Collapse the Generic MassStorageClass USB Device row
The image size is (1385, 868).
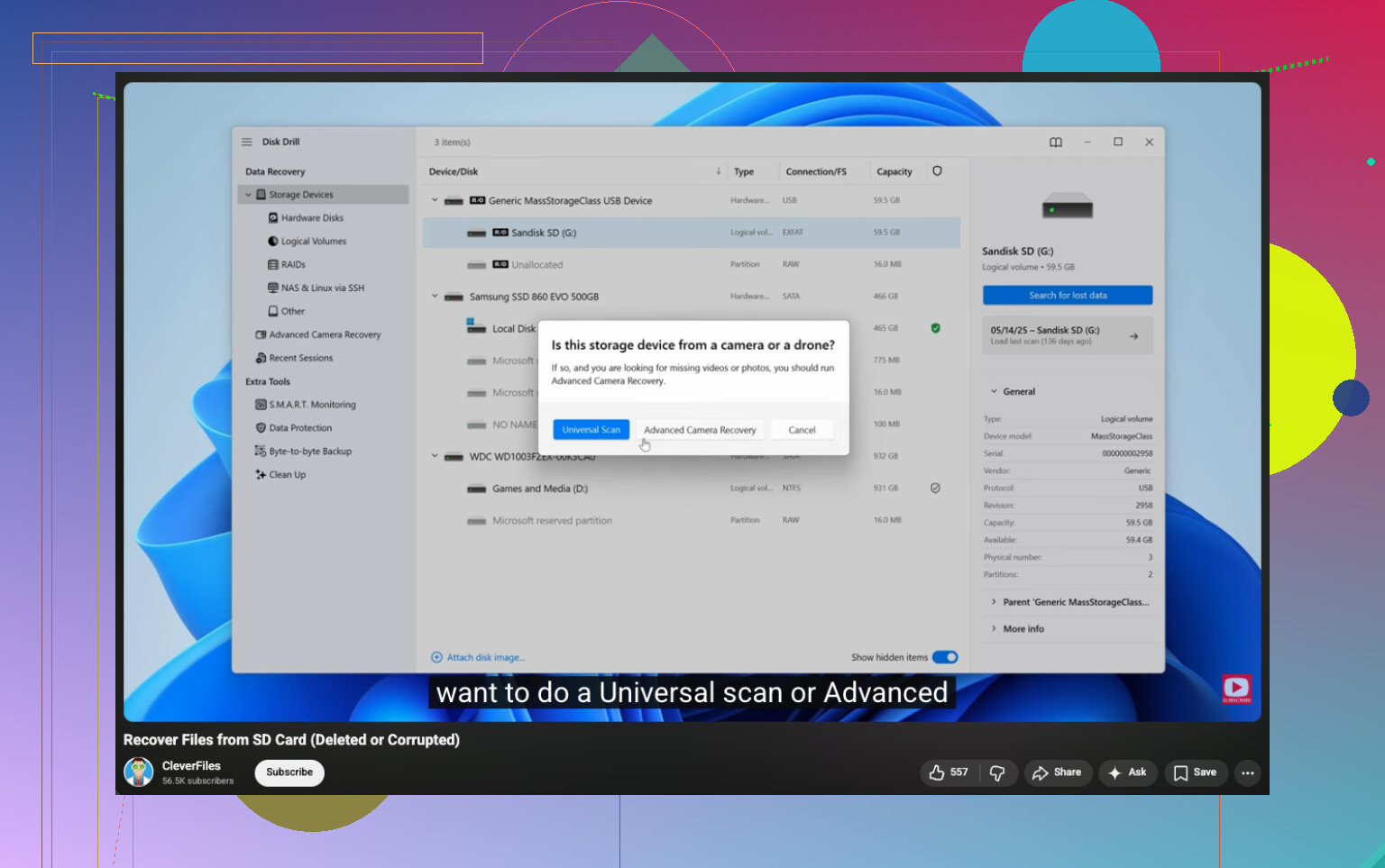click(x=435, y=200)
